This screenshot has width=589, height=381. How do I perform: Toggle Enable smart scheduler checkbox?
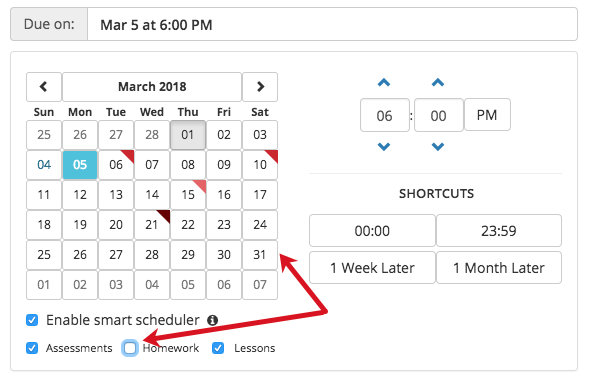(32, 320)
